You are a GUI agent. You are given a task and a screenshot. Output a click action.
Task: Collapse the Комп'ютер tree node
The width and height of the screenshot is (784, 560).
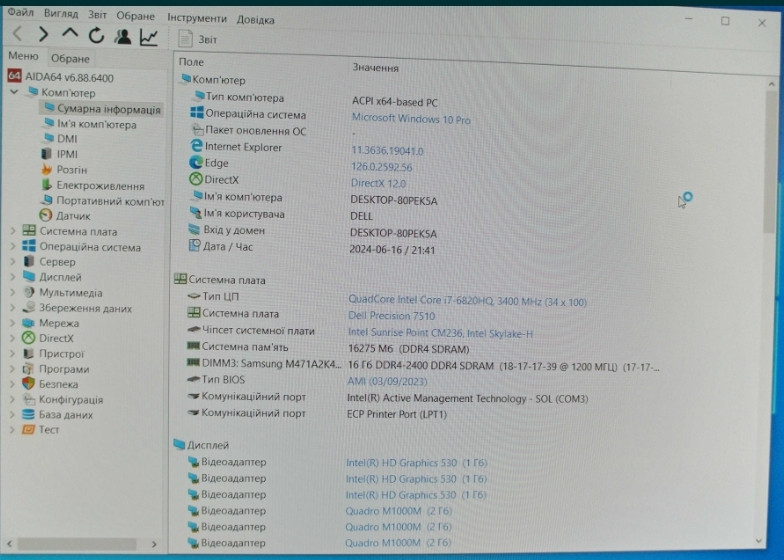pos(14,92)
